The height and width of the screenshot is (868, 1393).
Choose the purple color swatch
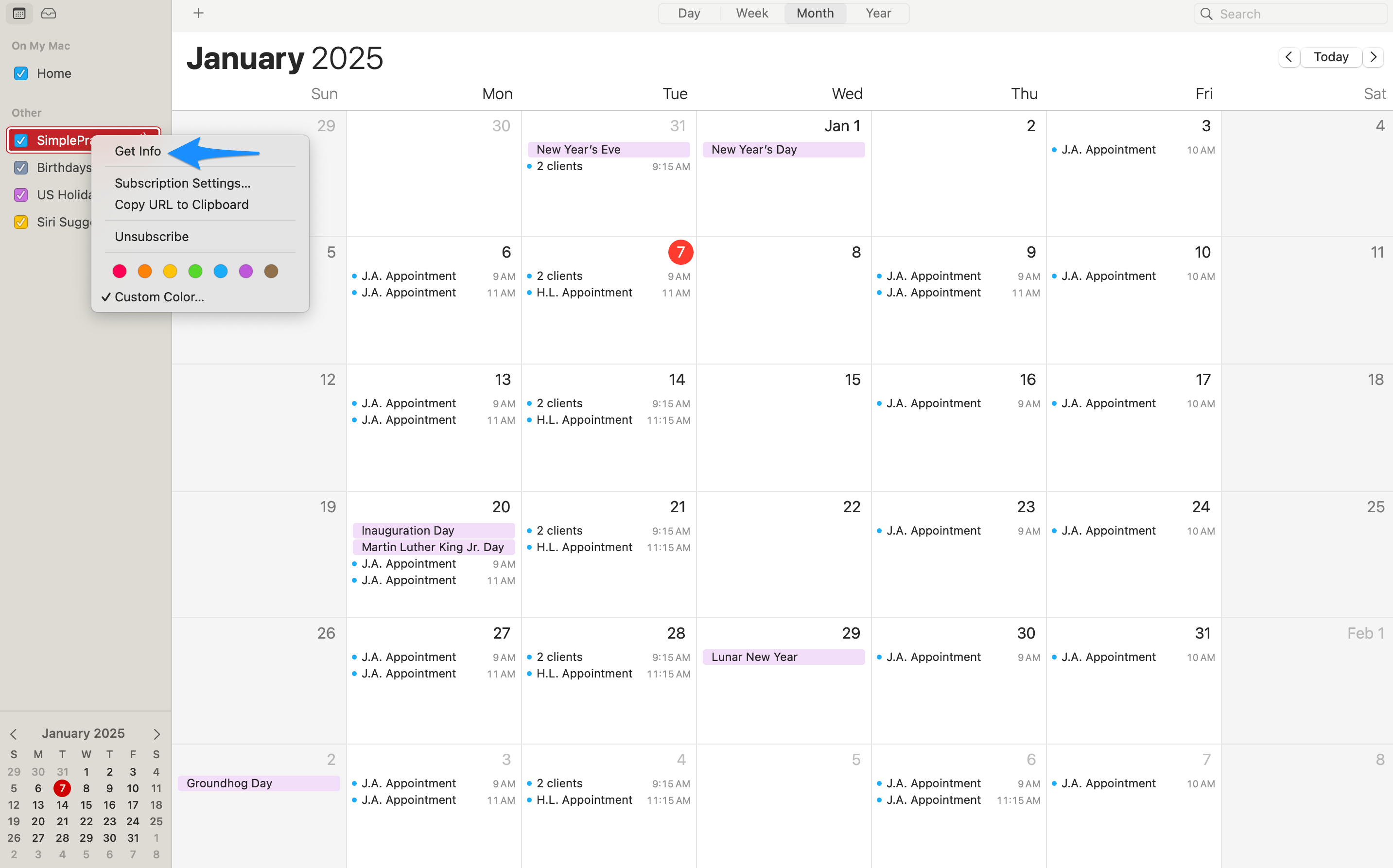click(245, 271)
